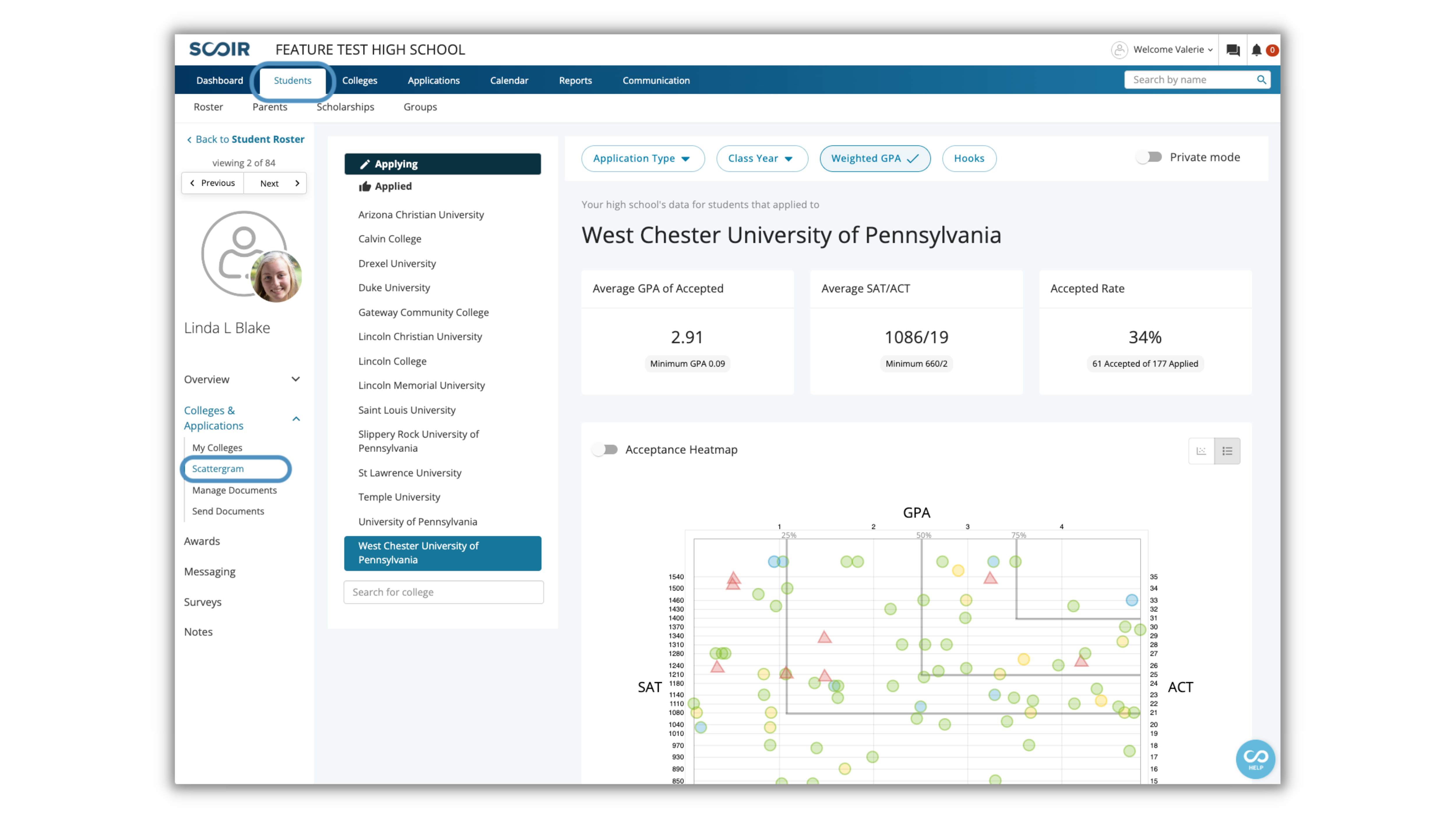Open the Awards section
Viewport: 1456px width, 819px height.
click(x=202, y=541)
